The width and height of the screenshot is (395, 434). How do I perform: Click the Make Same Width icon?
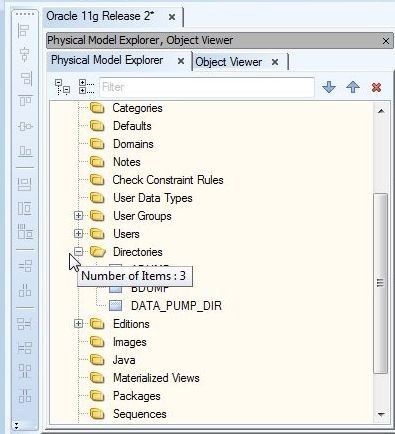click(x=25, y=184)
